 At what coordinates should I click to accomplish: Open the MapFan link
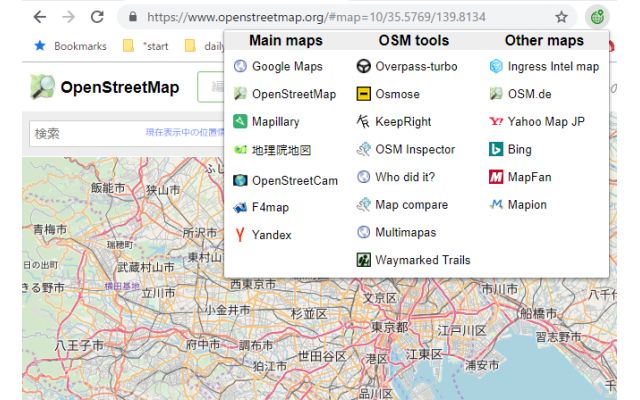click(x=529, y=177)
